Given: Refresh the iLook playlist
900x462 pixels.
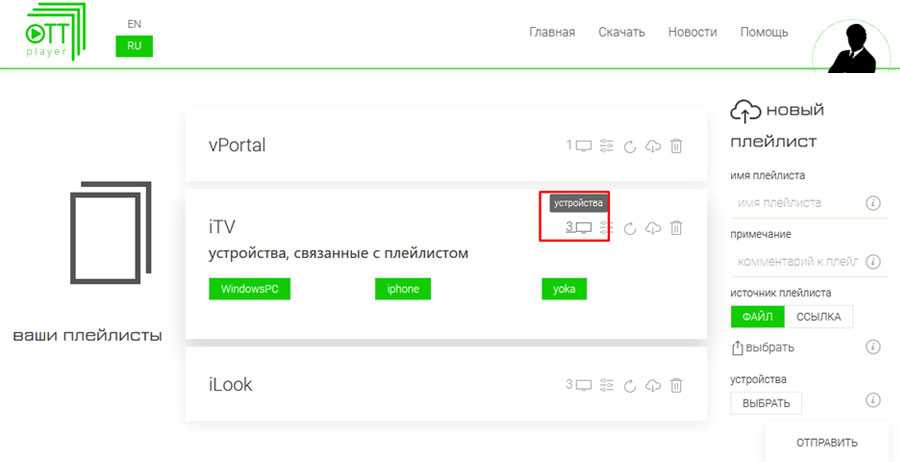Looking at the screenshot, I should [630, 385].
